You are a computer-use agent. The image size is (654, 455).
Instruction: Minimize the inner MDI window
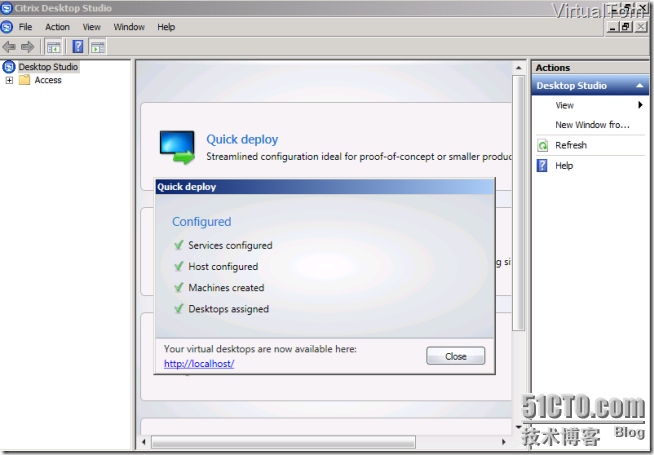(612, 27)
